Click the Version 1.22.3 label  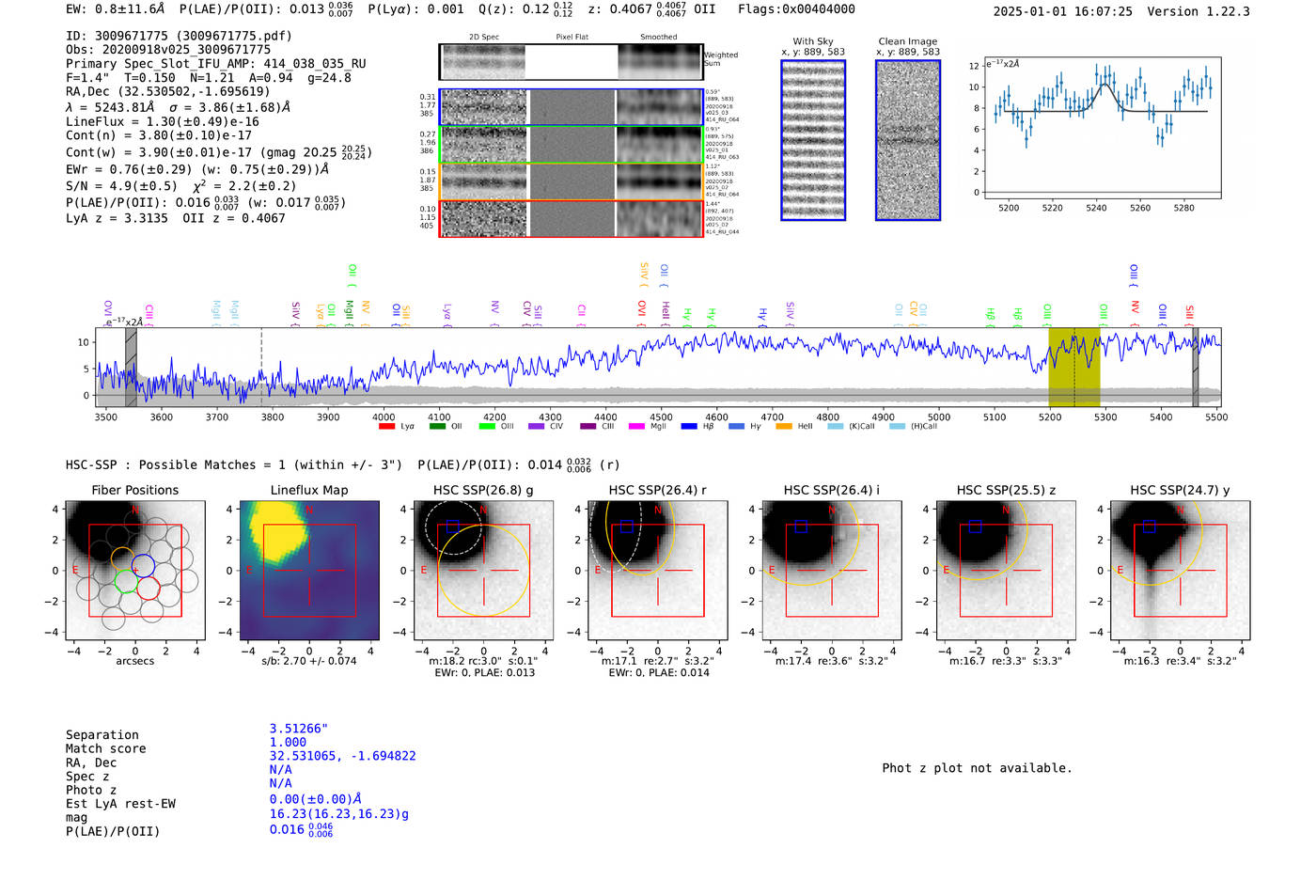click(1198, 11)
